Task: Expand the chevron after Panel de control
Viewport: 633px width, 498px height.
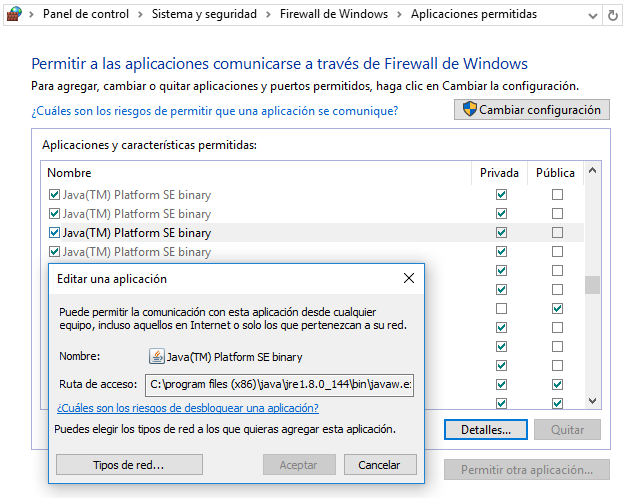Action: (141, 15)
